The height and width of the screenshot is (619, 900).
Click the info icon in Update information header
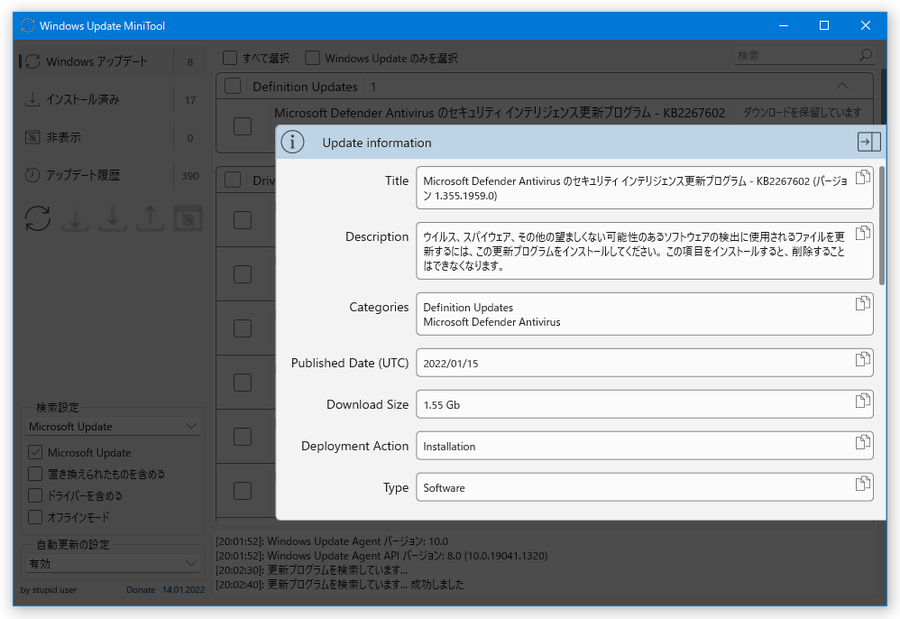(292, 142)
